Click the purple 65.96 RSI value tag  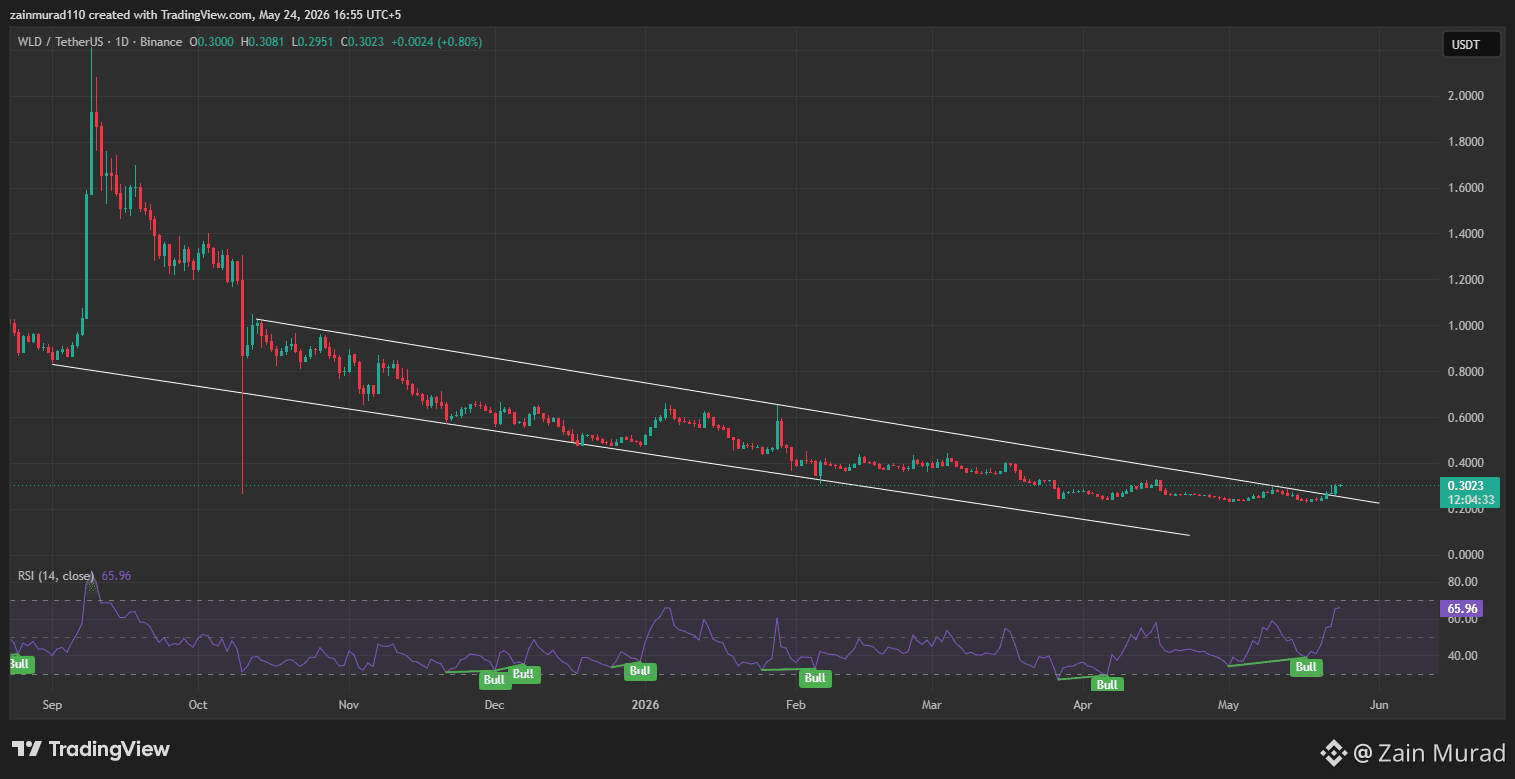coord(1460,608)
